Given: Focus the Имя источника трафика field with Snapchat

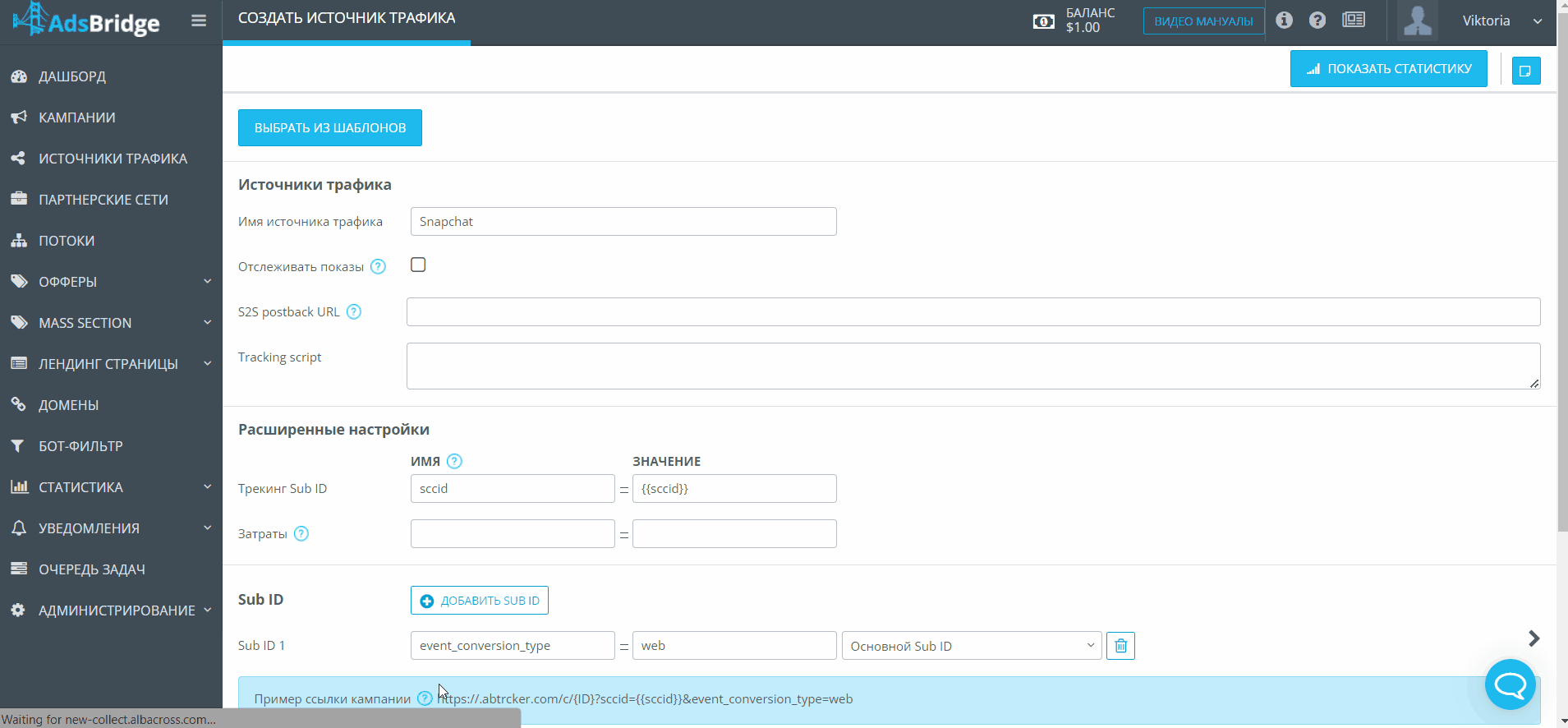Looking at the screenshot, I should [623, 222].
